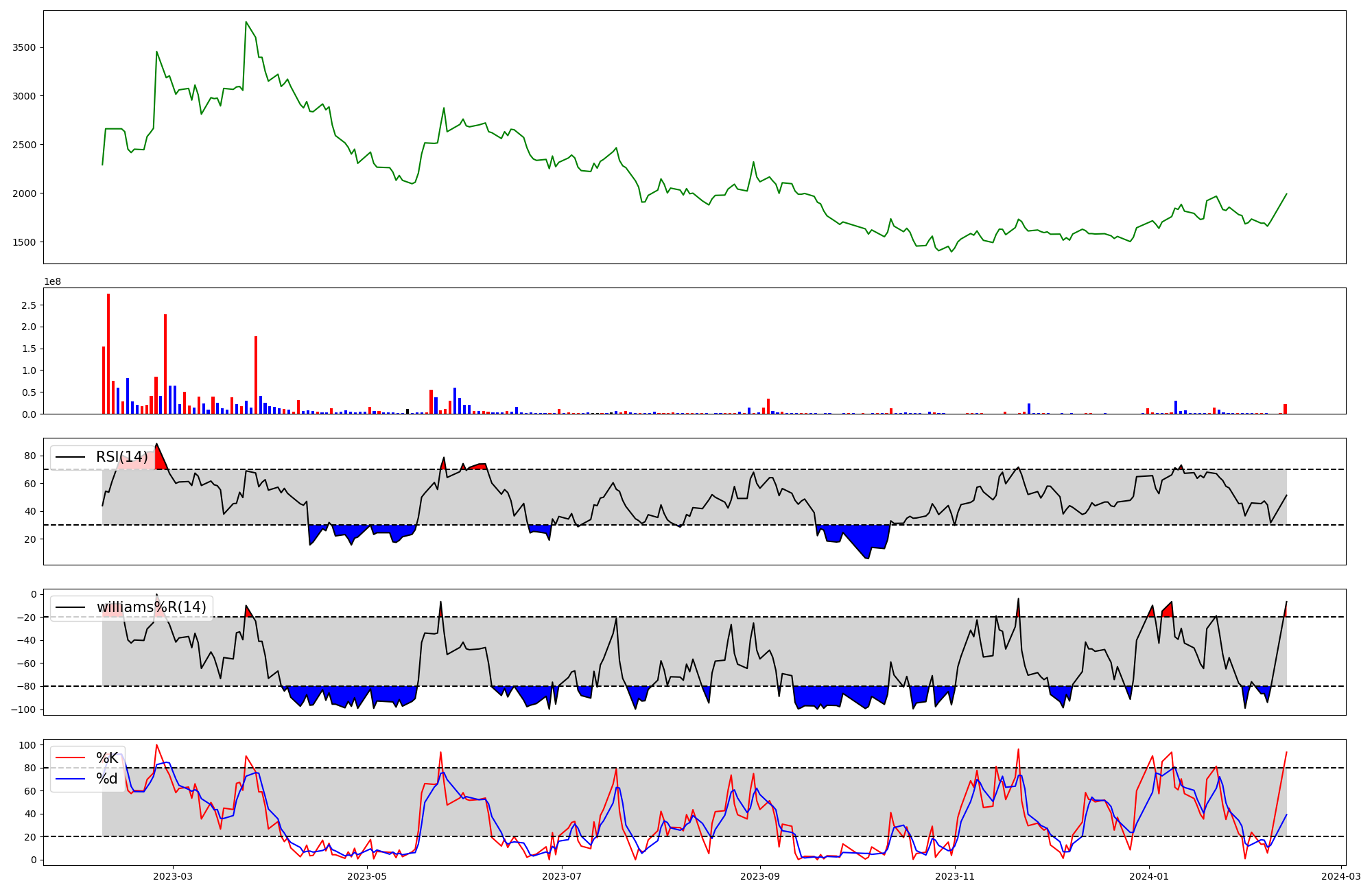Viewport: 1372px width, 892px height.
Task: Click the 2024-01 date tick label
Action: coord(1149,876)
